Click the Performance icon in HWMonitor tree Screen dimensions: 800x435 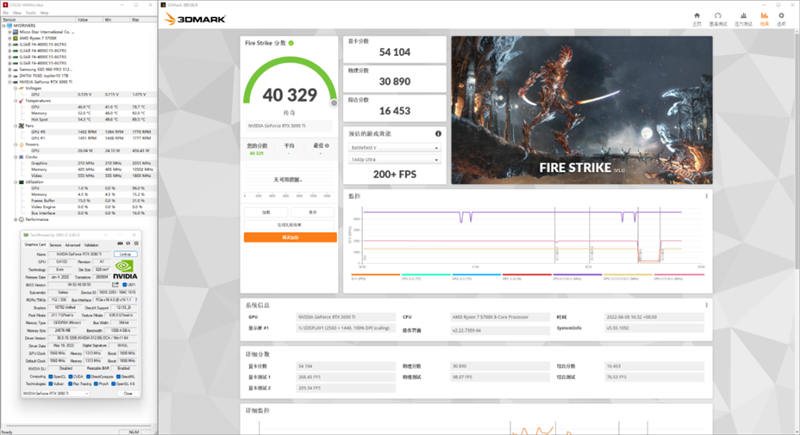21,219
